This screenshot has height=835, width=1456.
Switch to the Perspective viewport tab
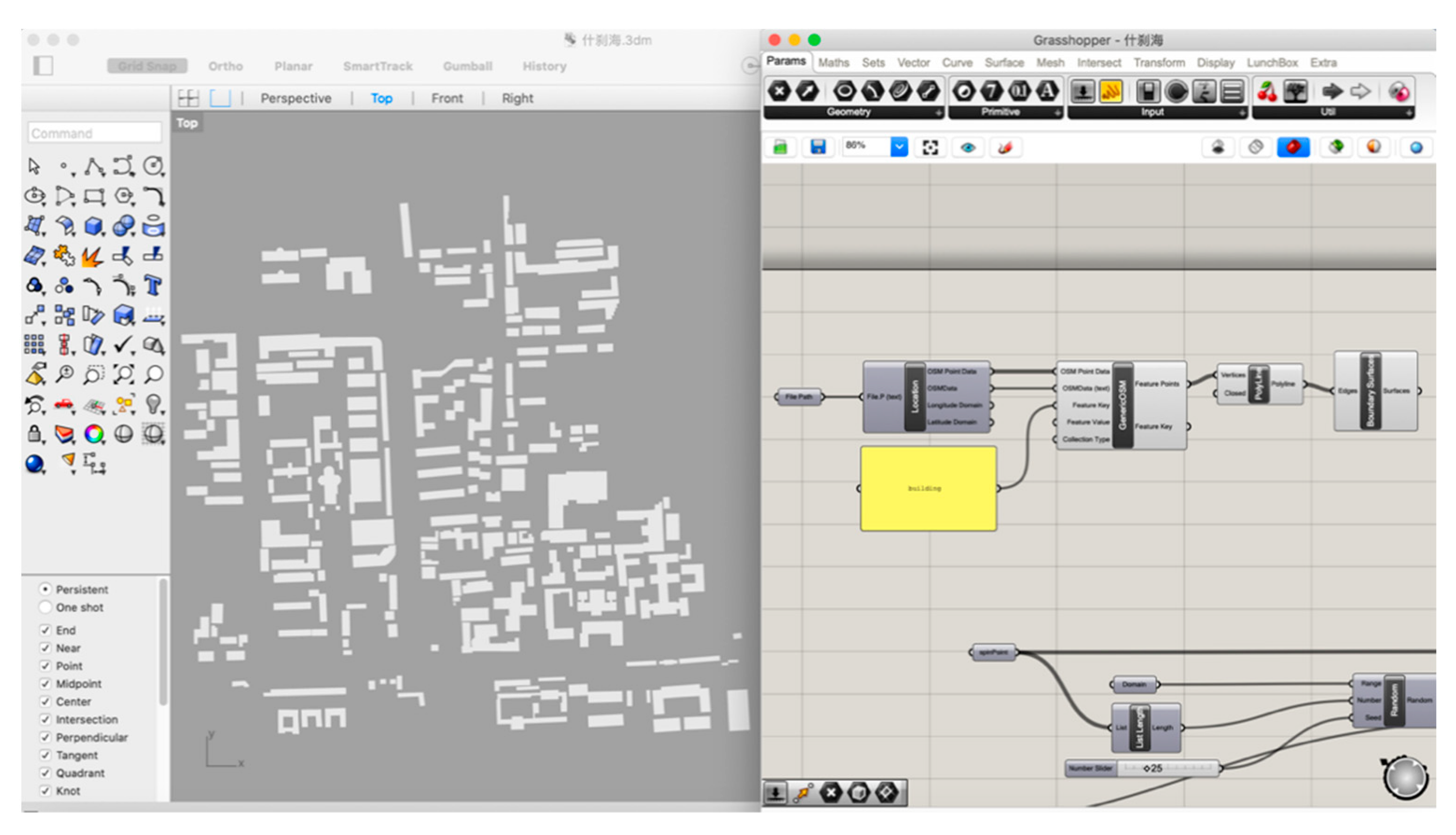pyautogui.click(x=295, y=99)
